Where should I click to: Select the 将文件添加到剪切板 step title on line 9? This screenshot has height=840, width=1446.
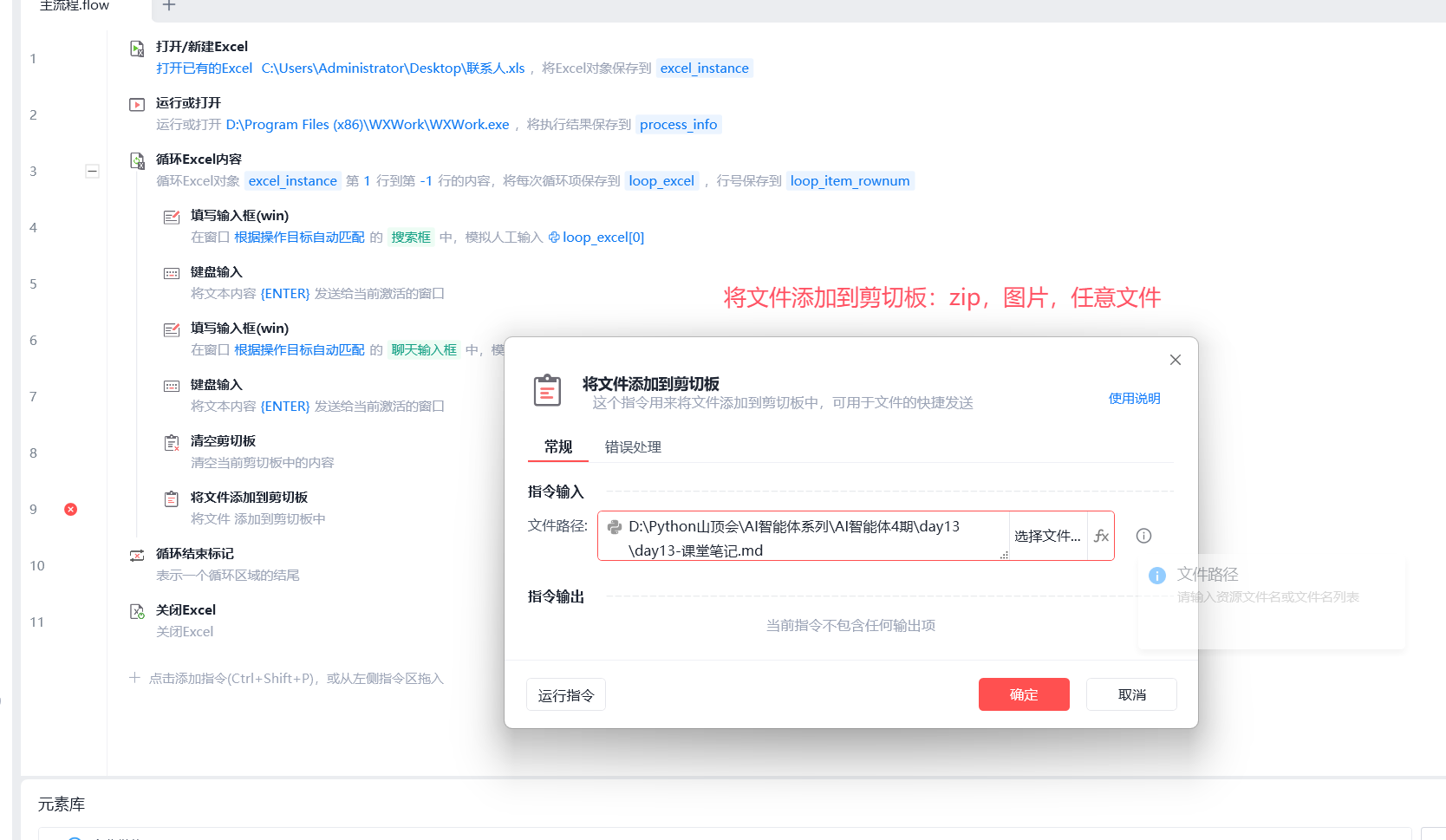point(250,498)
